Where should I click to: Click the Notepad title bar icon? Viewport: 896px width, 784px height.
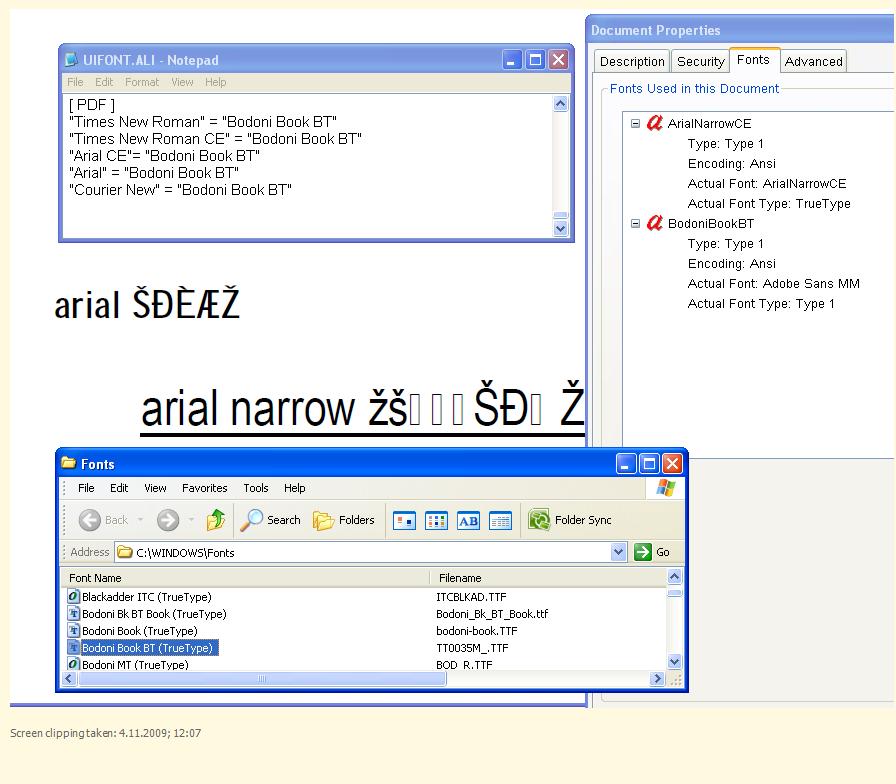pyautogui.click(x=71, y=59)
